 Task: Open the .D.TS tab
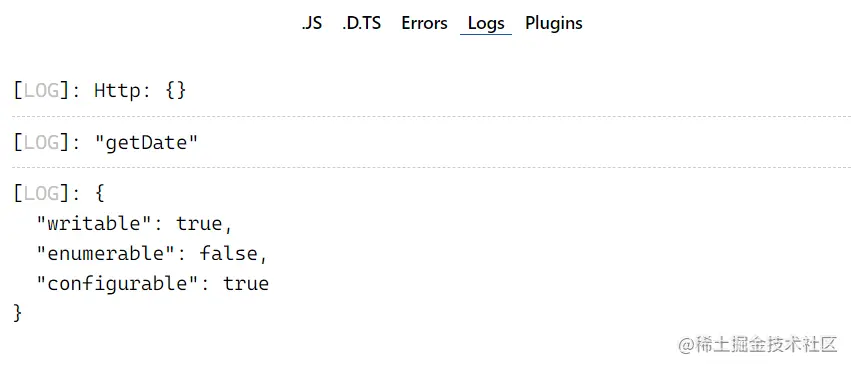[x=361, y=23]
